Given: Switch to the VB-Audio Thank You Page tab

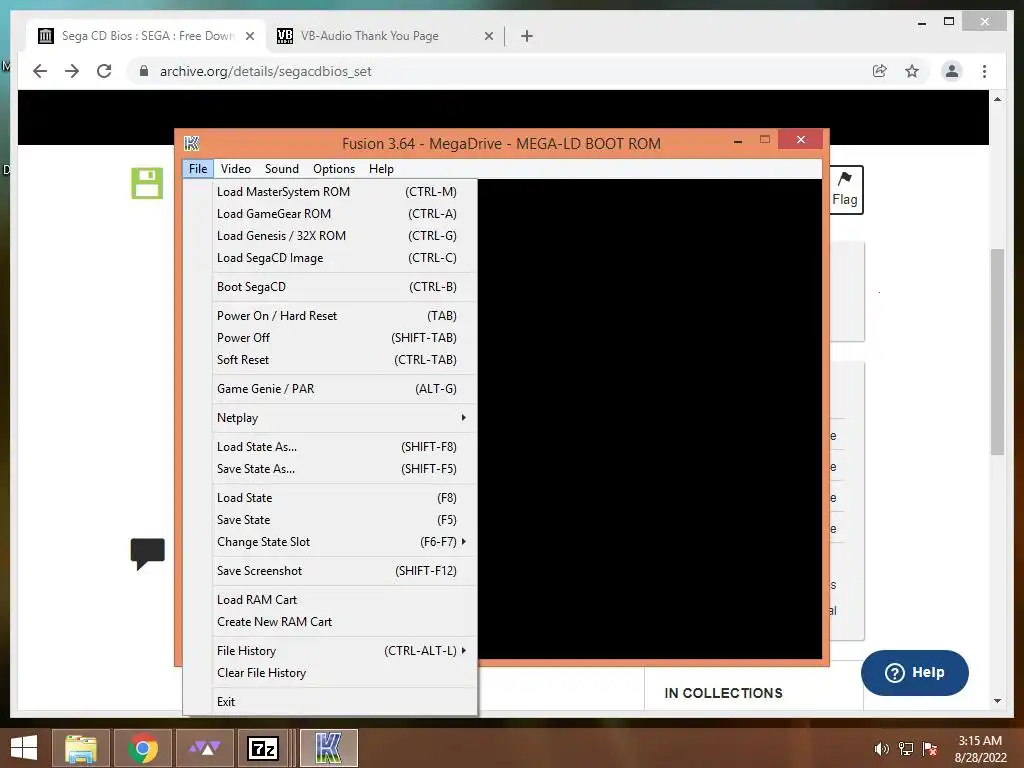Looking at the screenshot, I should pos(385,36).
